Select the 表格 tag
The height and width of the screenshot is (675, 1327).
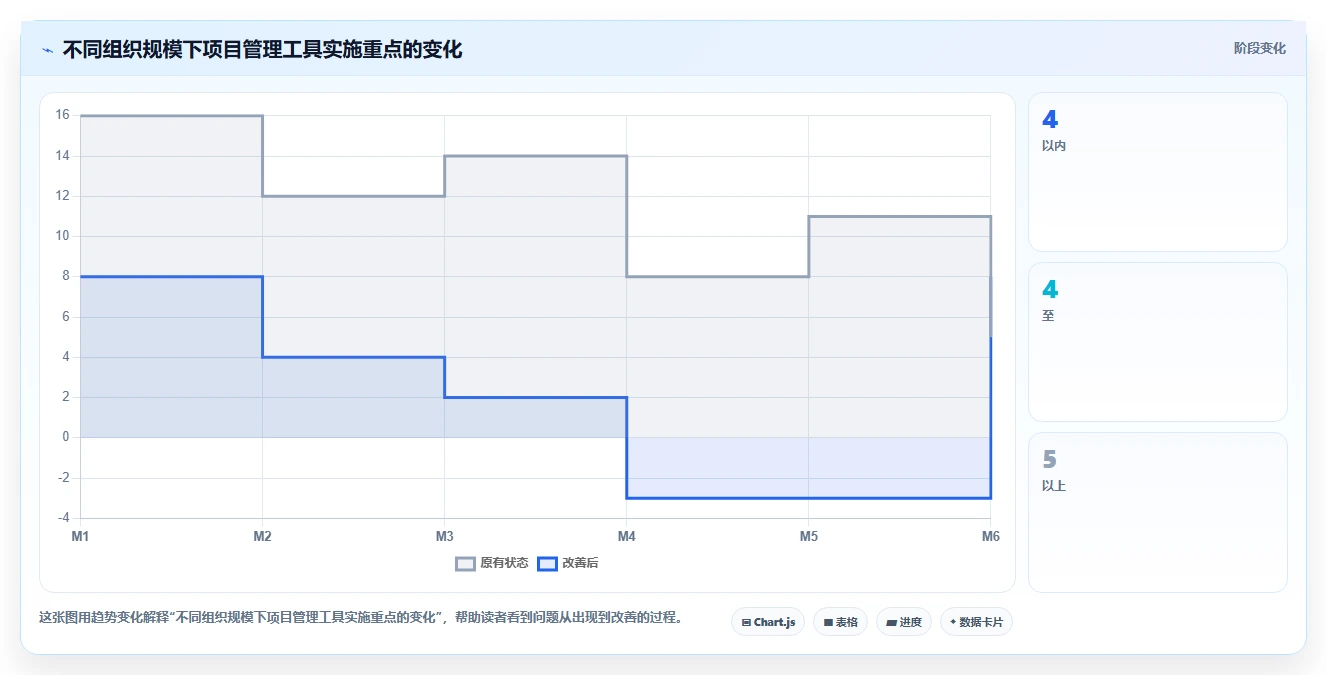(841, 622)
